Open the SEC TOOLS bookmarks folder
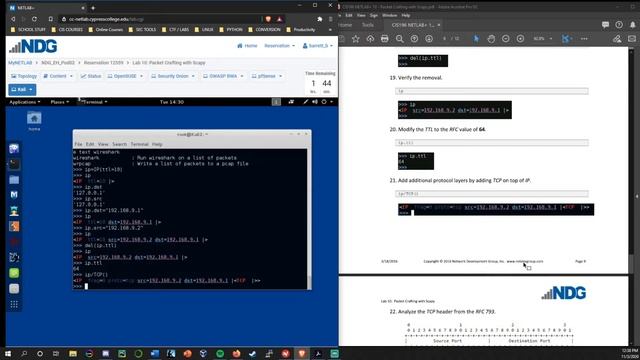Image resolution: width=640 pixels, height=360 pixels. point(142,30)
